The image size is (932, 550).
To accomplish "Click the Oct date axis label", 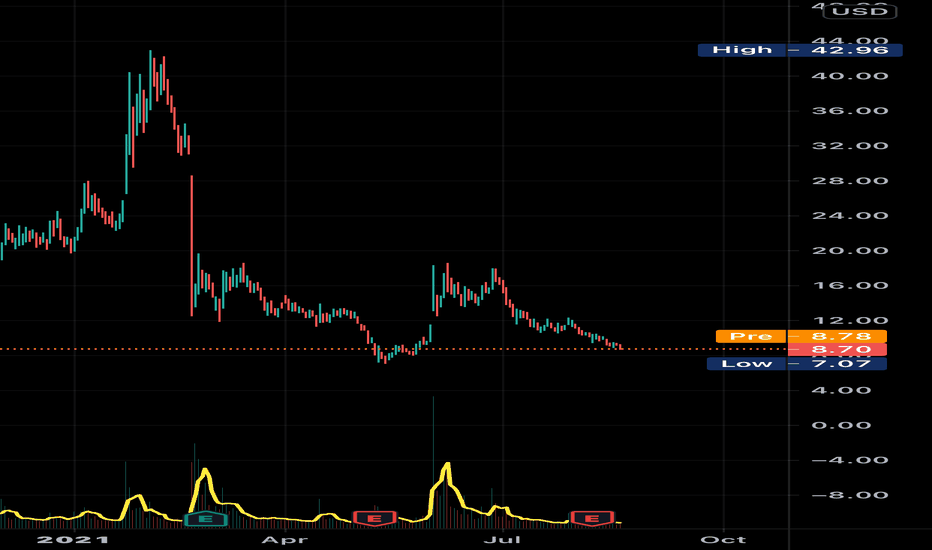I will click(x=723, y=540).
